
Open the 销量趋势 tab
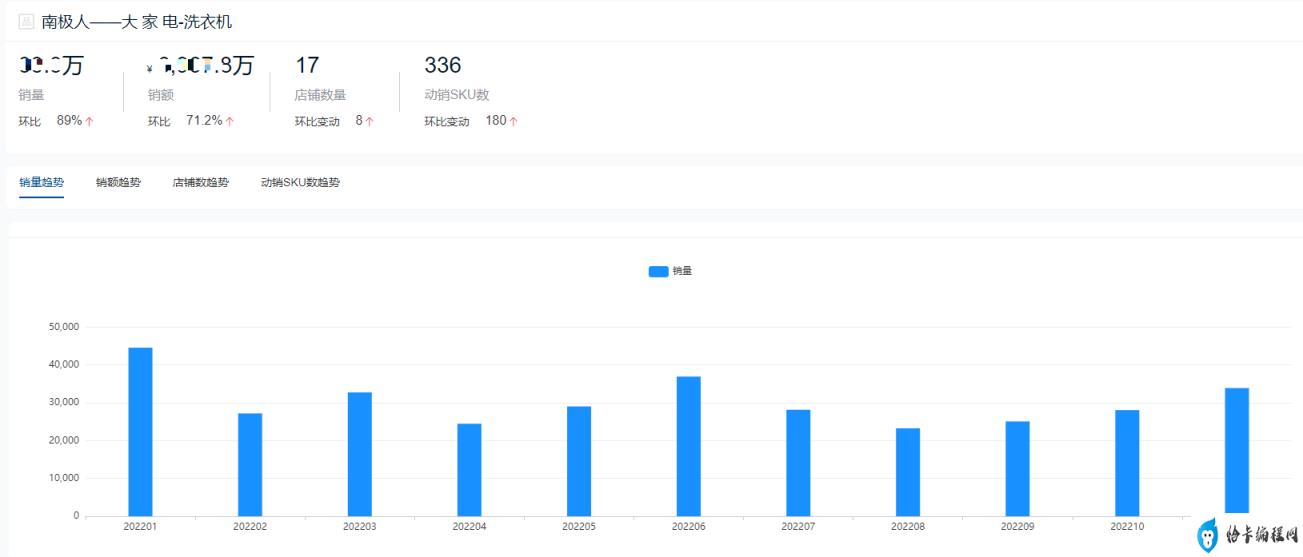41,183
